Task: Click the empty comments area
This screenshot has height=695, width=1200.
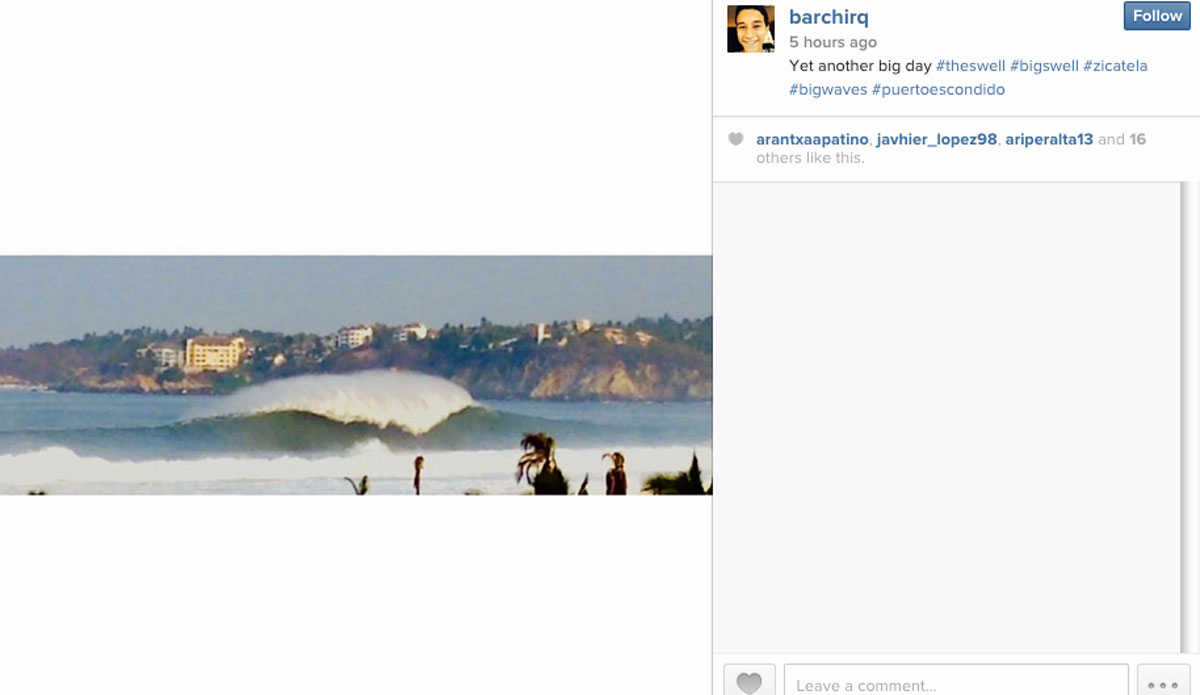Action: coord(947,417)
